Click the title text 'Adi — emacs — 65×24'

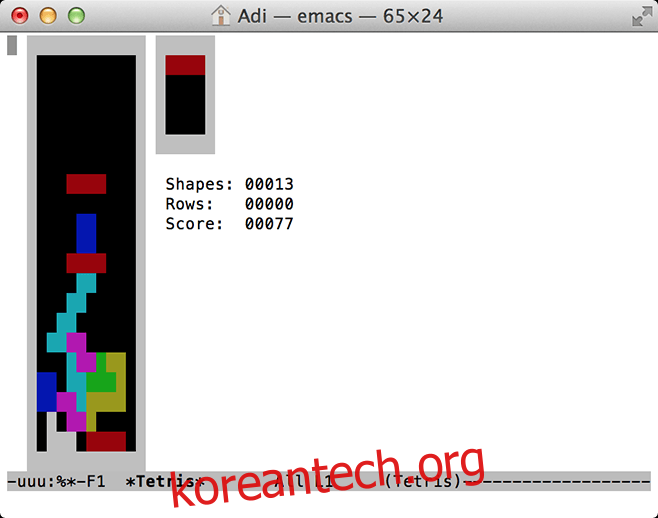click(x=340, y=16)
